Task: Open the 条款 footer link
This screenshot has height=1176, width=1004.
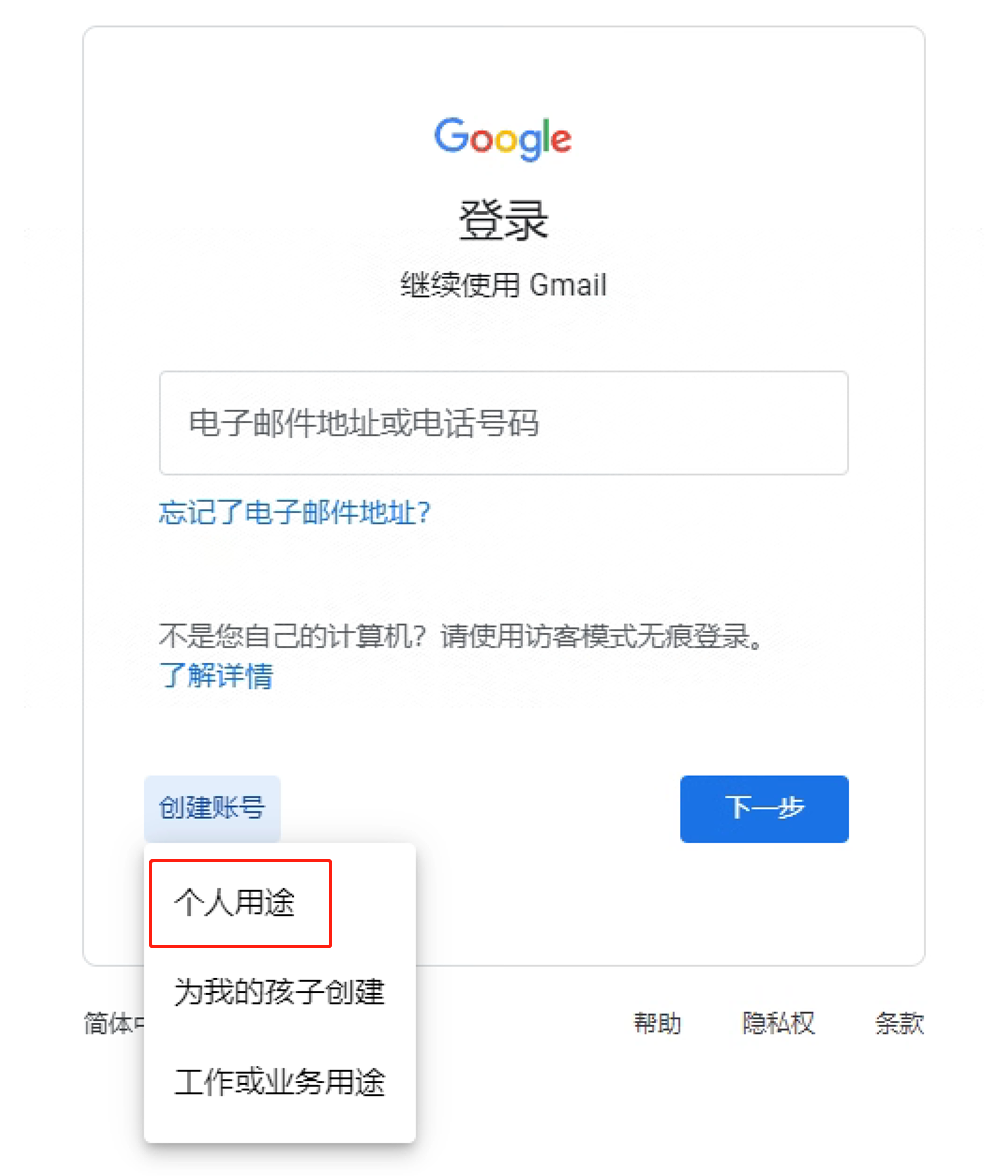Action: [x=899, y=1023]
